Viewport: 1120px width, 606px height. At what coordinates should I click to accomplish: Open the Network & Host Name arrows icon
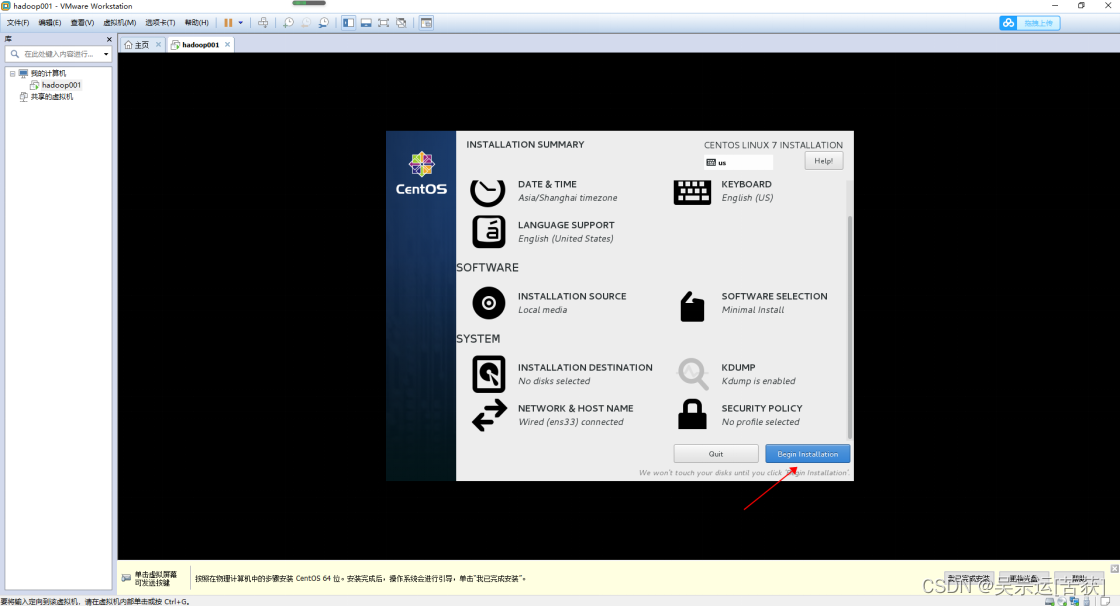pyautogui.click(x=489, y=415)
